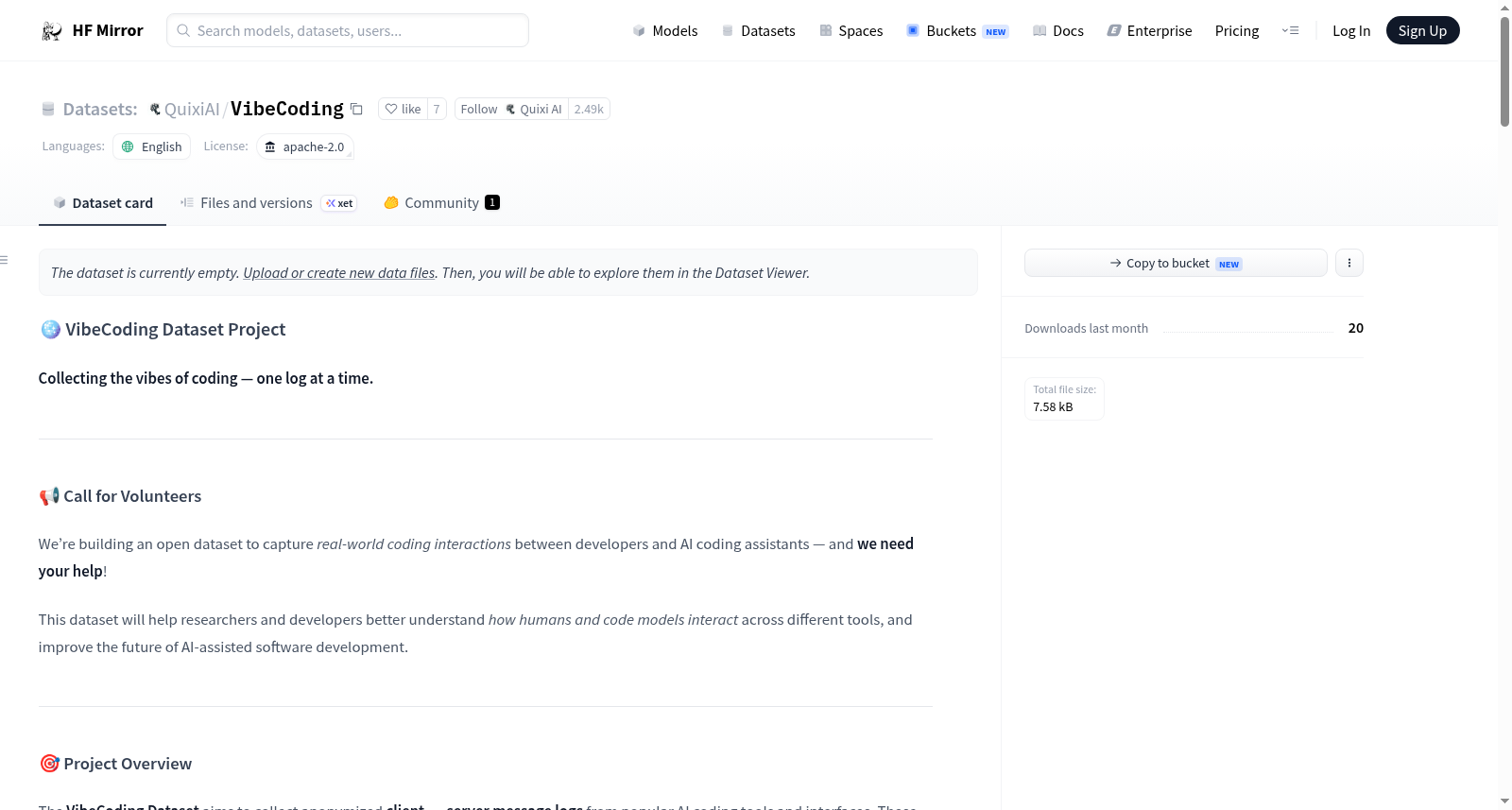Click the Copy to bucket button

tap(1176, 263)
